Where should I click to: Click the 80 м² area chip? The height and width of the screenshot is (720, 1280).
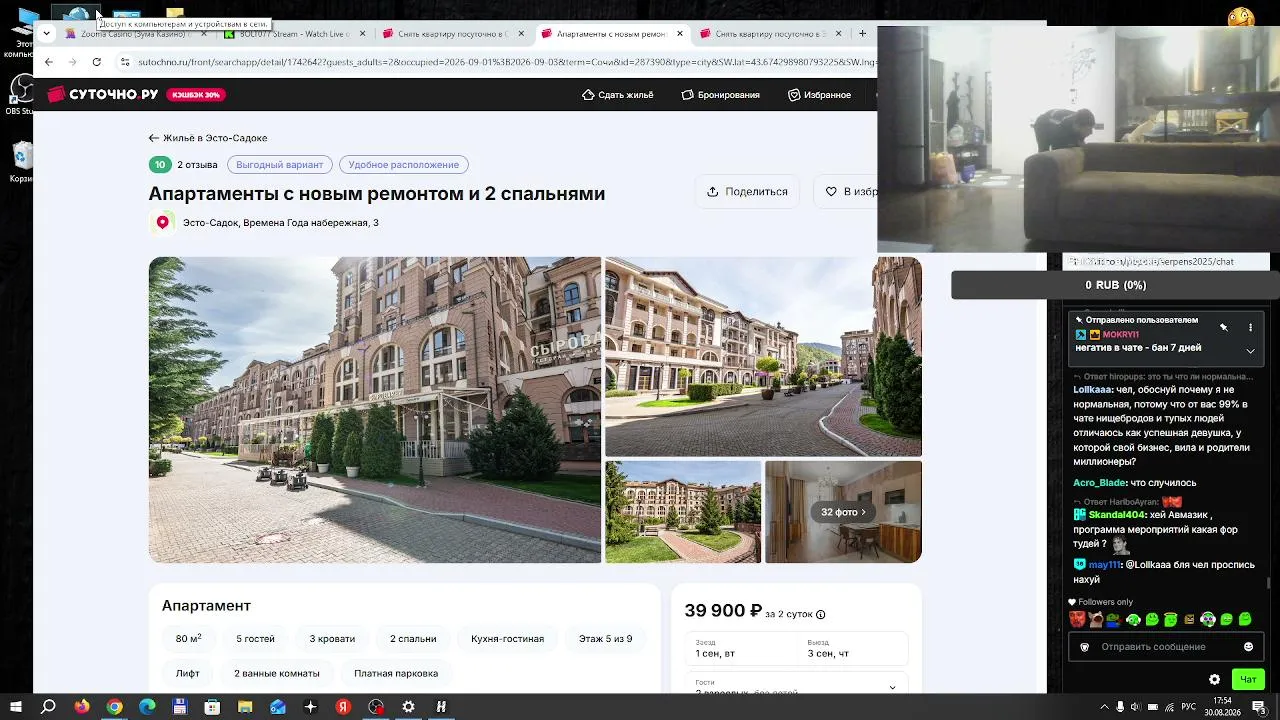click(189, 639)
